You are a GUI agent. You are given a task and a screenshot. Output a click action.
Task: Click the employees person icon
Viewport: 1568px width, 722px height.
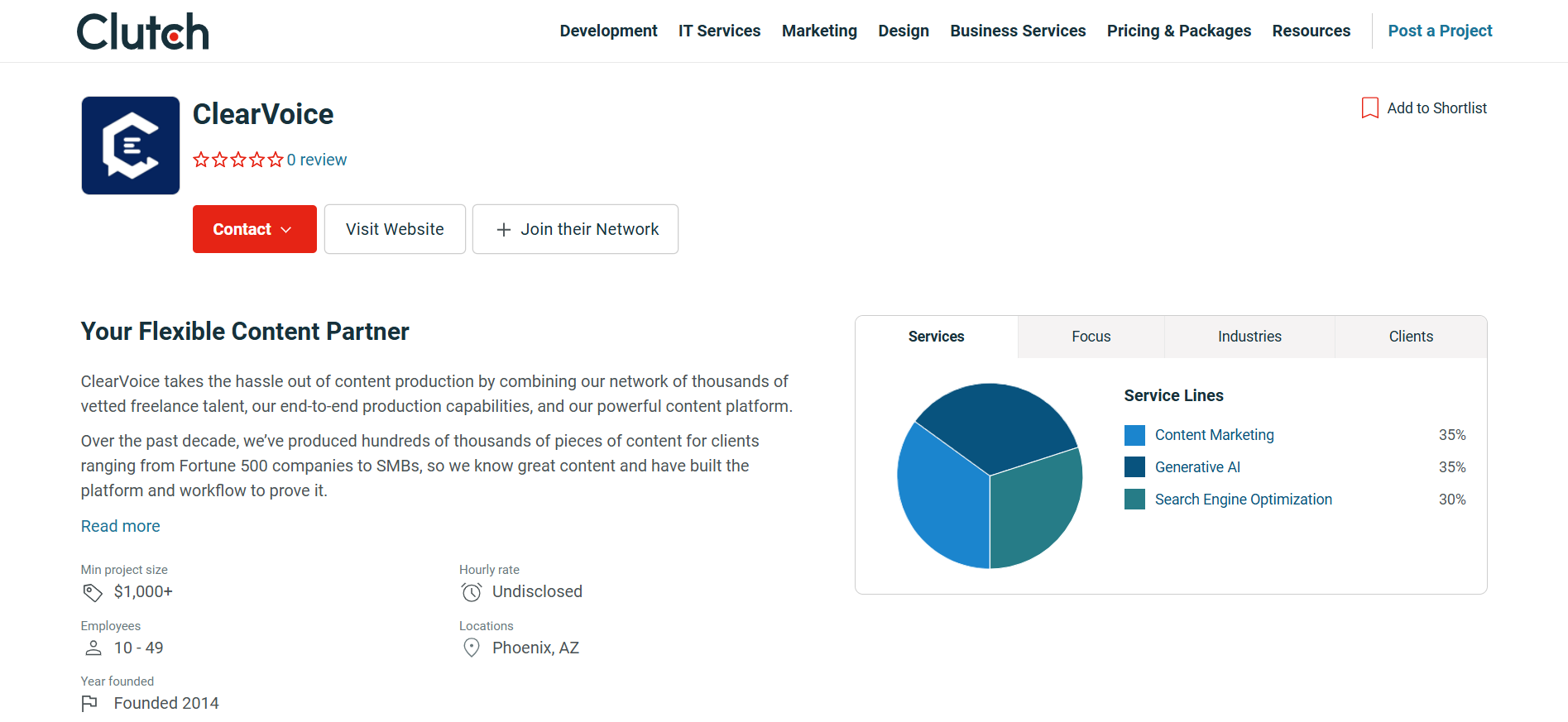[x=93, y=648]
